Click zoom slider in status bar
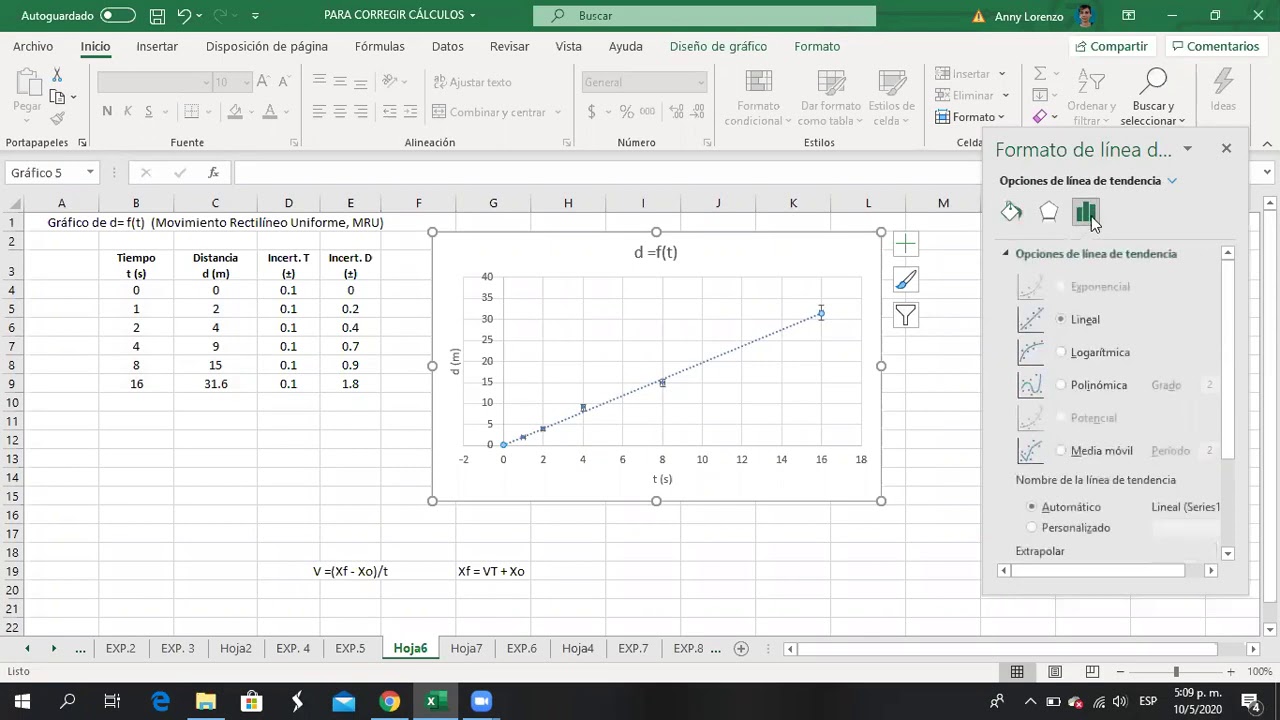This screenshot has height=720, width=1280. [x=1176, y=672]
